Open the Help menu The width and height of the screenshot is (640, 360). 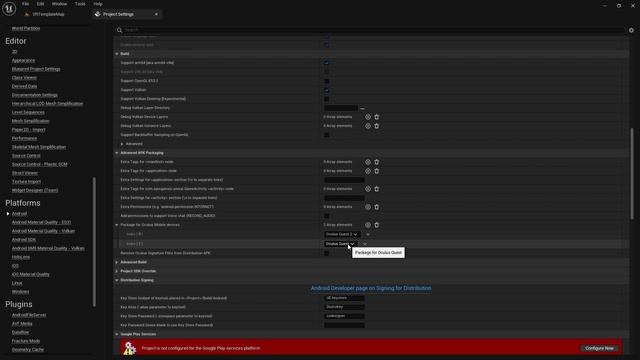tap(98, 4)
